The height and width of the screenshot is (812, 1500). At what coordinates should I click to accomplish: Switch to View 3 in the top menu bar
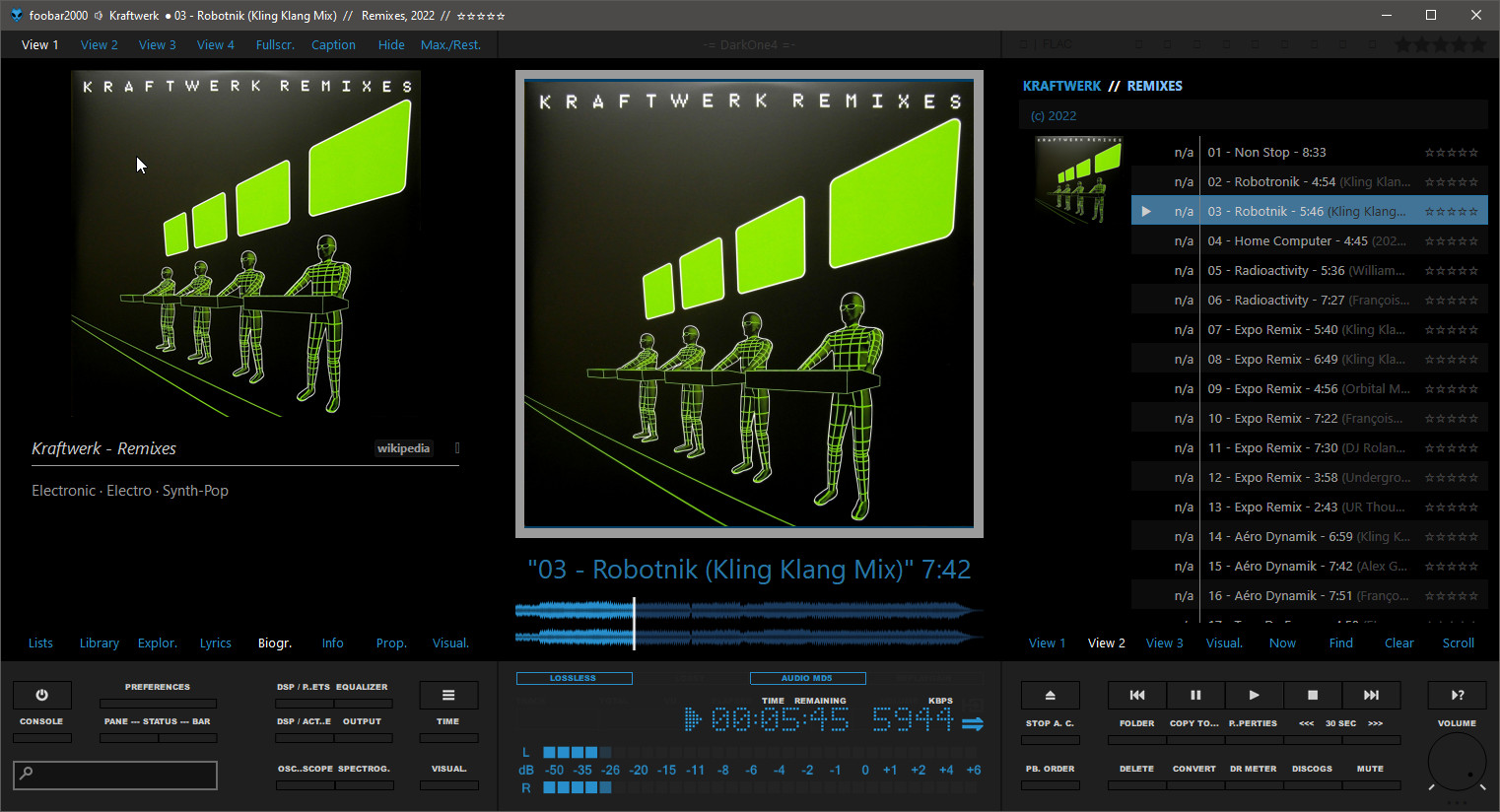click(158, 44)
